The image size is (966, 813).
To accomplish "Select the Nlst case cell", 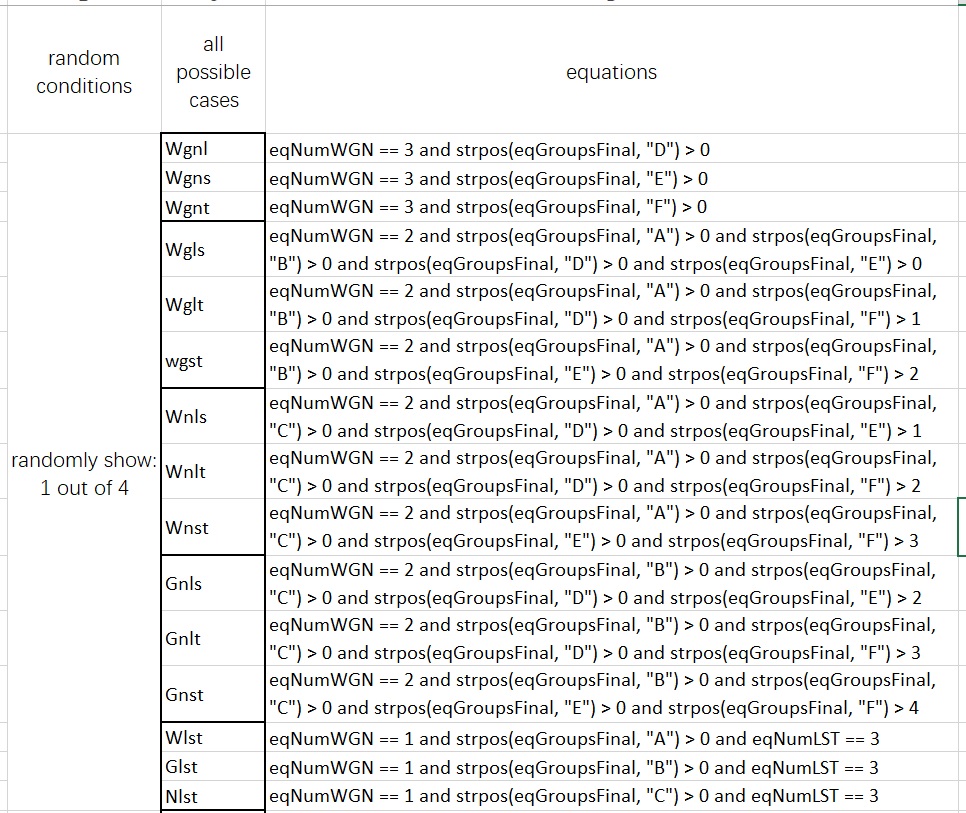I will [213, 796].
